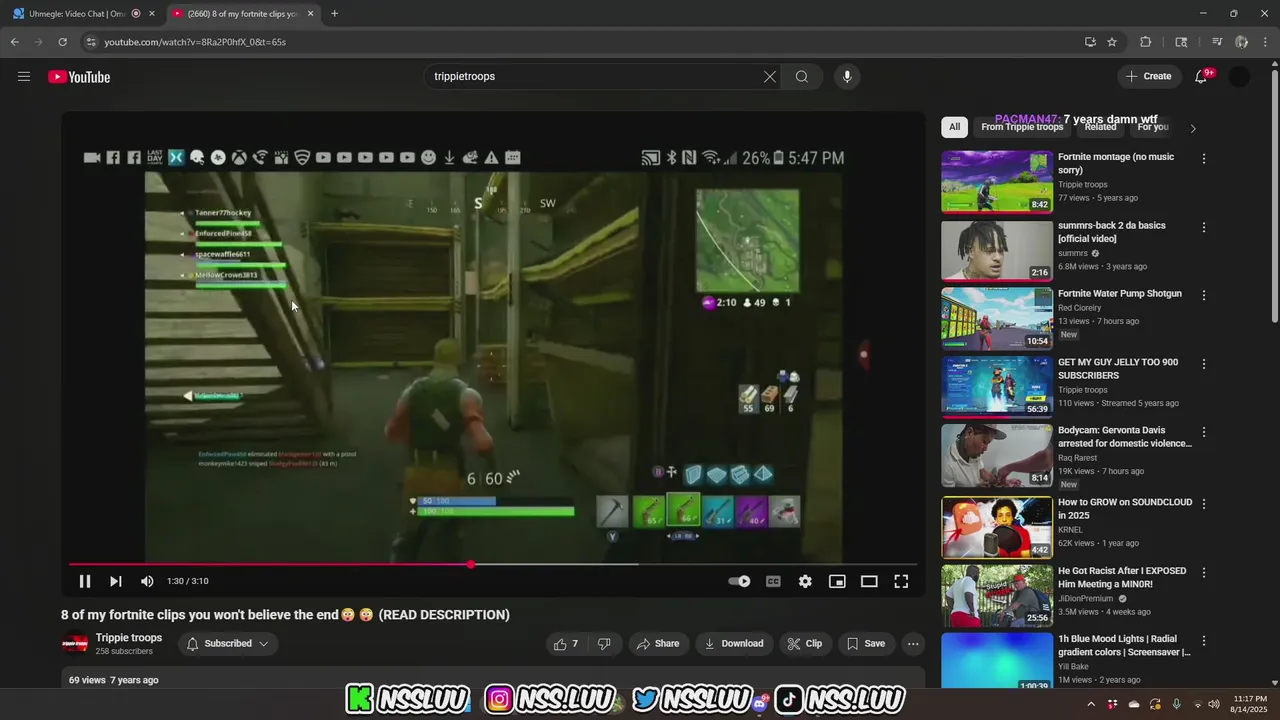The height and width of the screenshot is (720, 1280).
Task: Open the media controls icon in toolbar
Action: pos(1217,42)
